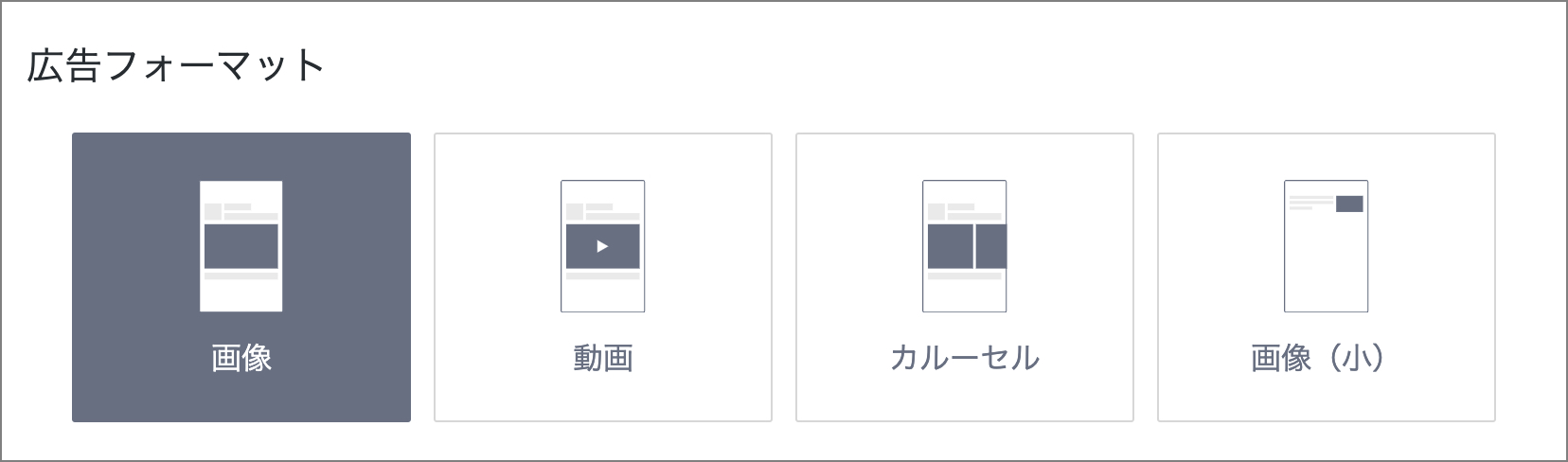Viewport: 1568px width, 462px height.
Task: Click the 画像（小） small image layout icon
Action: coord(1327,246)
